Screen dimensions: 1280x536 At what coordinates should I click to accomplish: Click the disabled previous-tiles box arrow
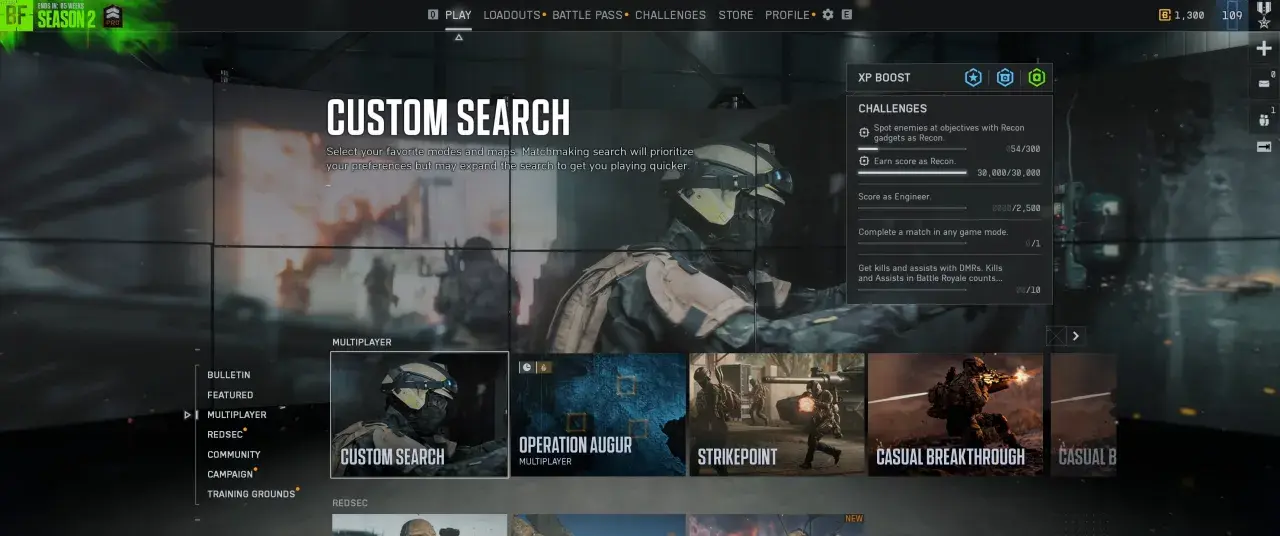pyautogui.click(x=1056, y=336)
